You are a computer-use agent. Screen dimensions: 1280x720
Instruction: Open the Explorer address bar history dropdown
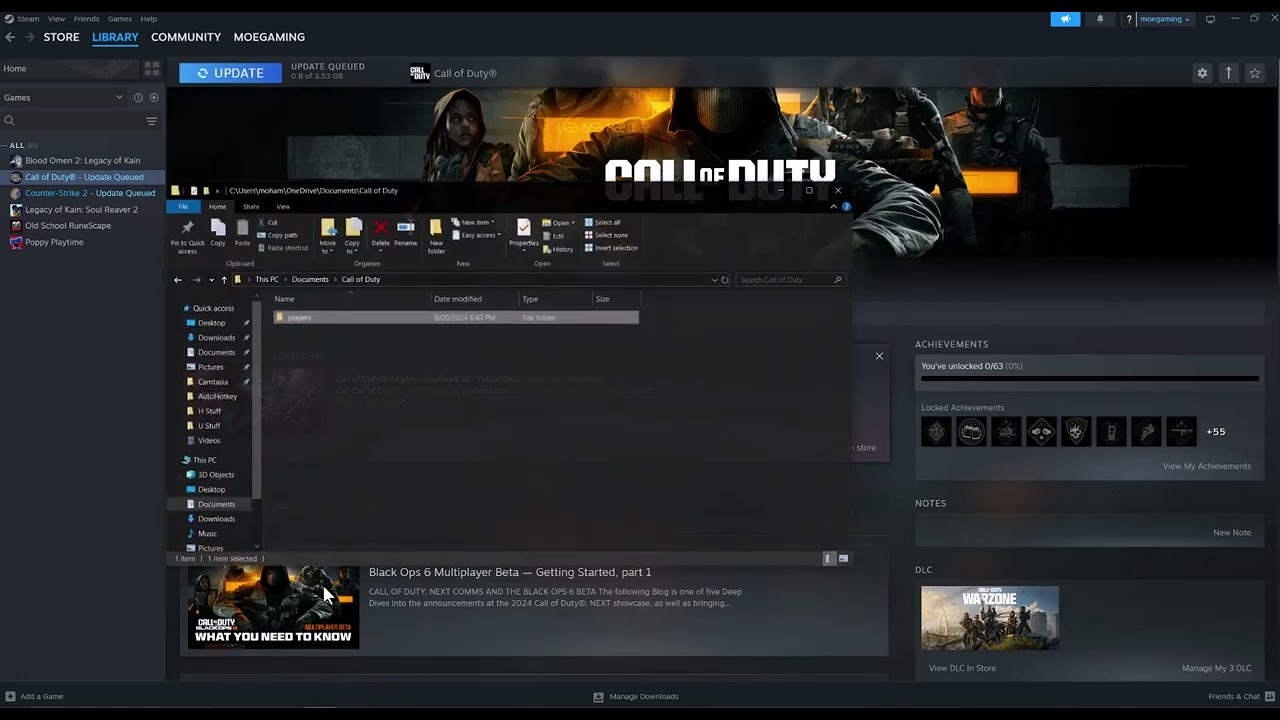[714, 280]
